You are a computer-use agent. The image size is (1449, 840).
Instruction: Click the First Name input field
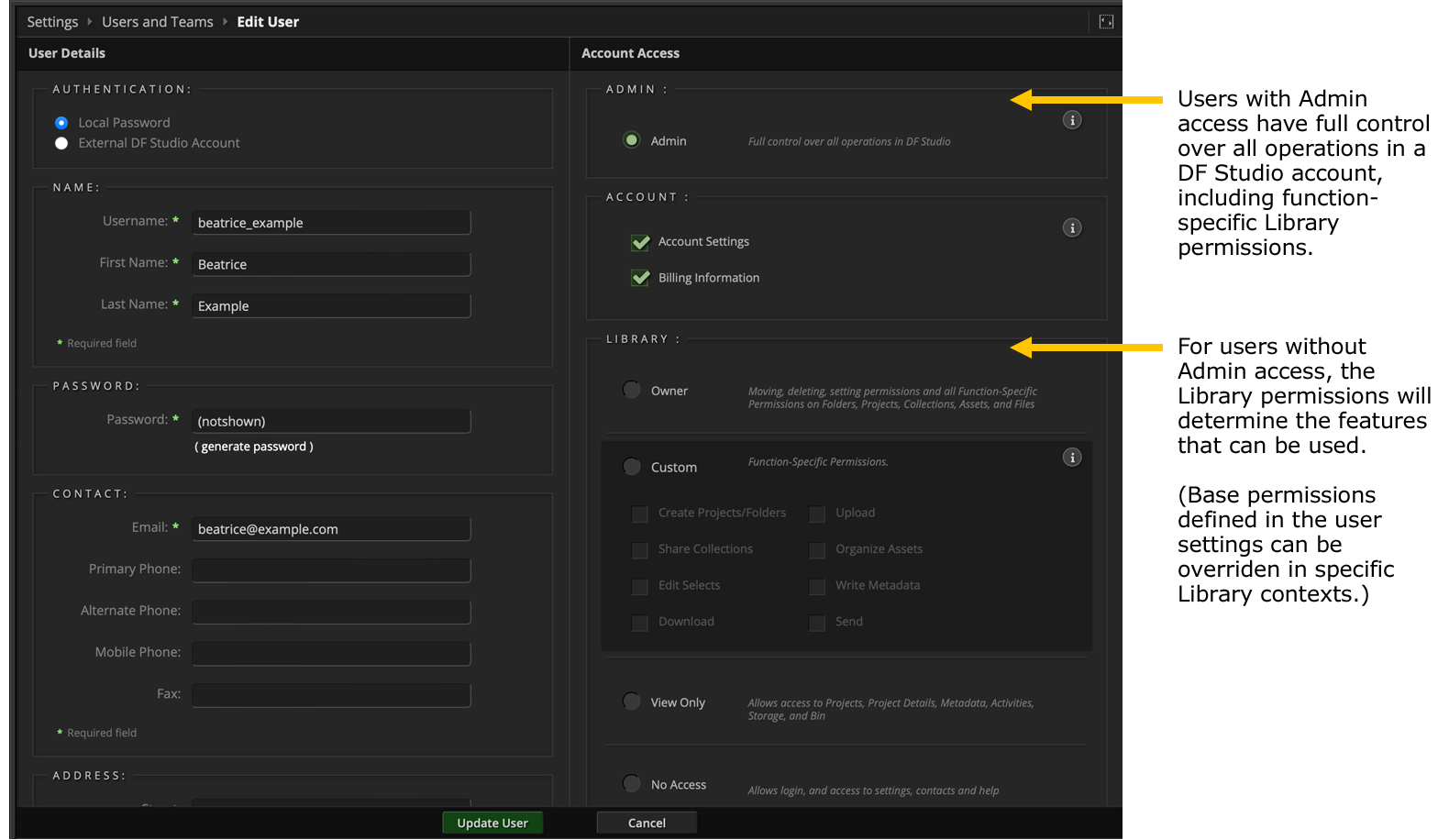coord(331,264)
